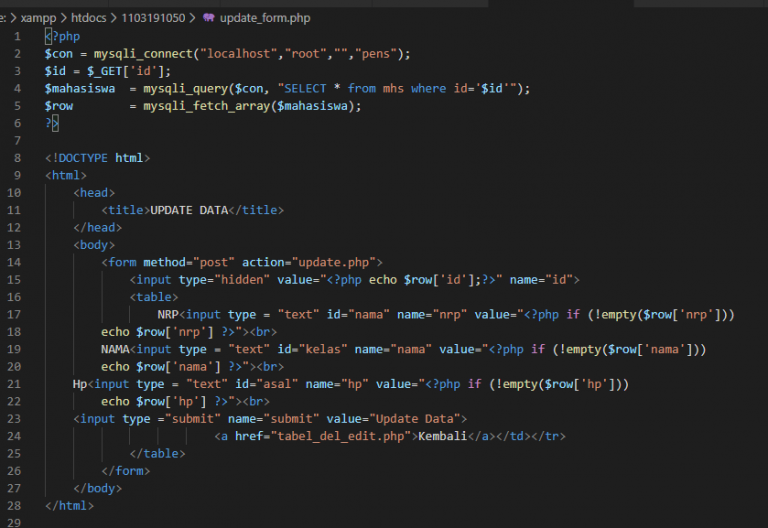Image resolution: width=768 pixels, height=528 pixels.
Task: Expand the 1103191050 breadcrumb folder
Action: [x=157, y=17]
